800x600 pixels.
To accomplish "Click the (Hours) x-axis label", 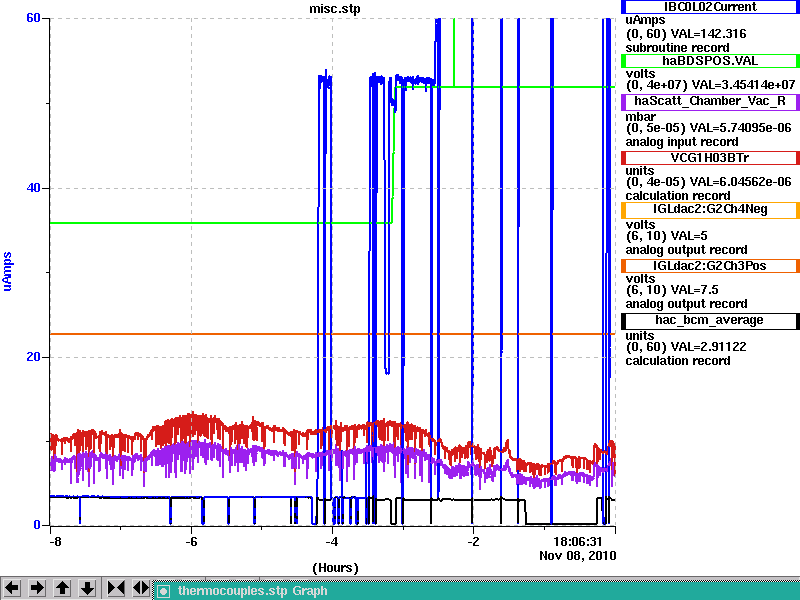I will (x=335, y=568).
